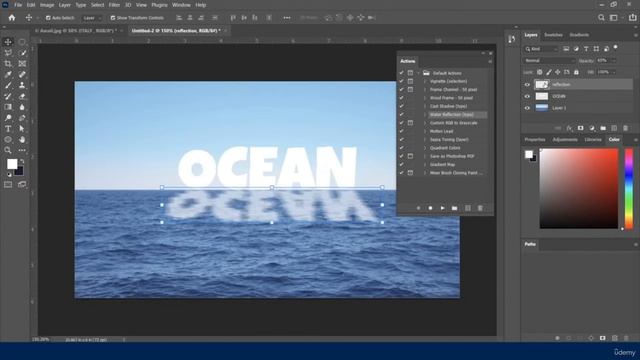Select the Cast Shadow (type) action
This screenshot has width=640, height=360.
448,106
